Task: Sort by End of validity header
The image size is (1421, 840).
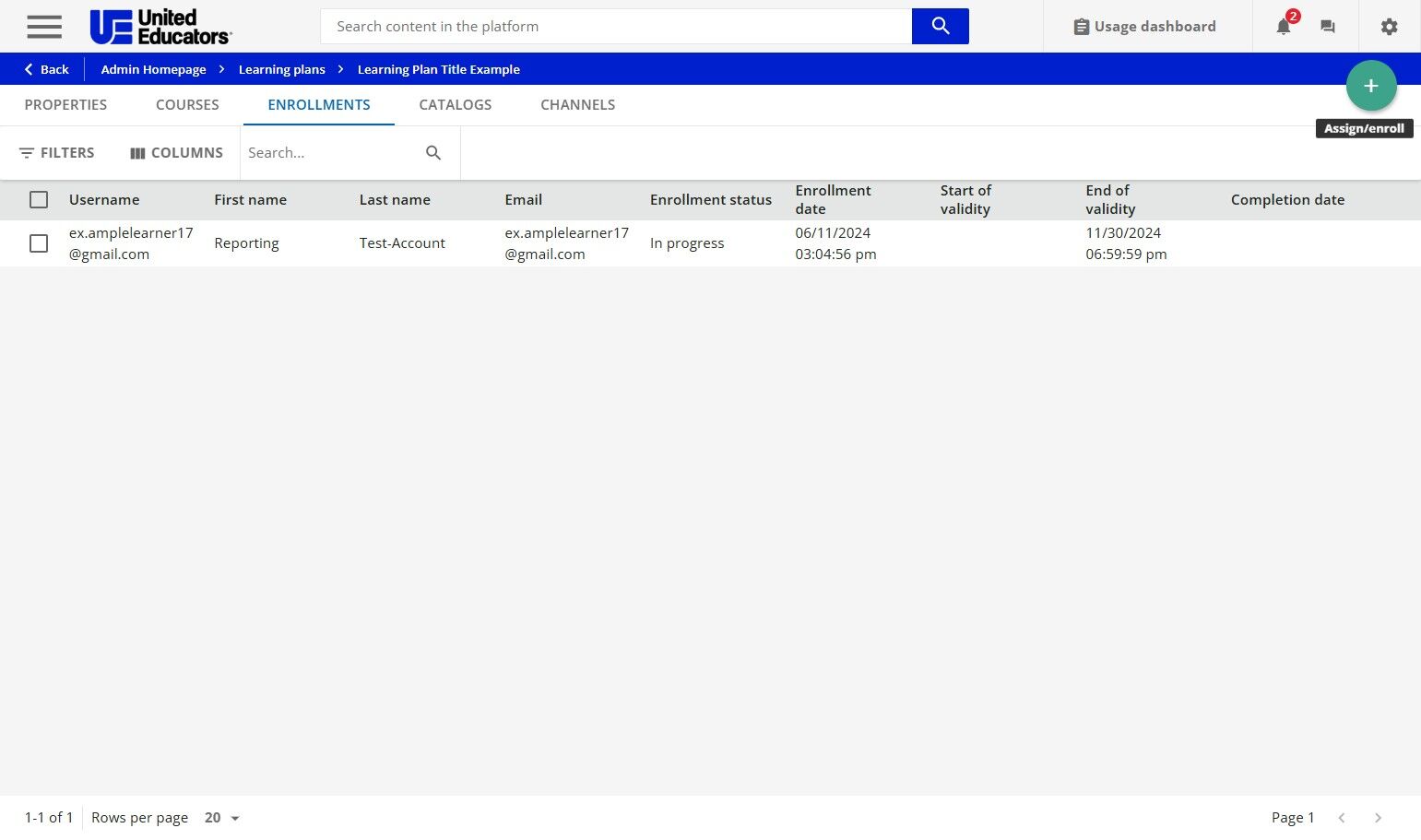Action: pos(1110,200)
